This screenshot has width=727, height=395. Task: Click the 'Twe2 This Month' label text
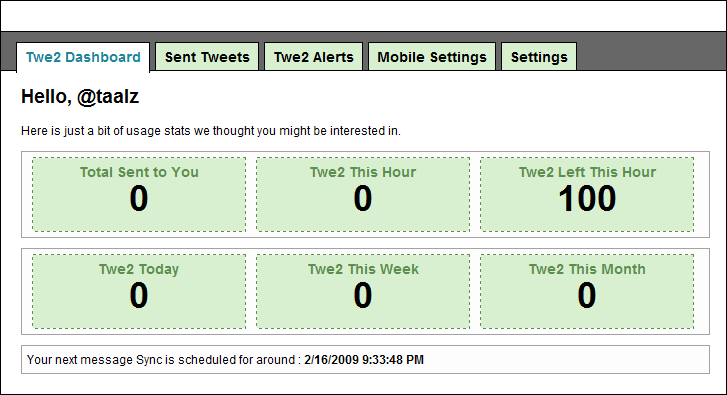point(587,269)
